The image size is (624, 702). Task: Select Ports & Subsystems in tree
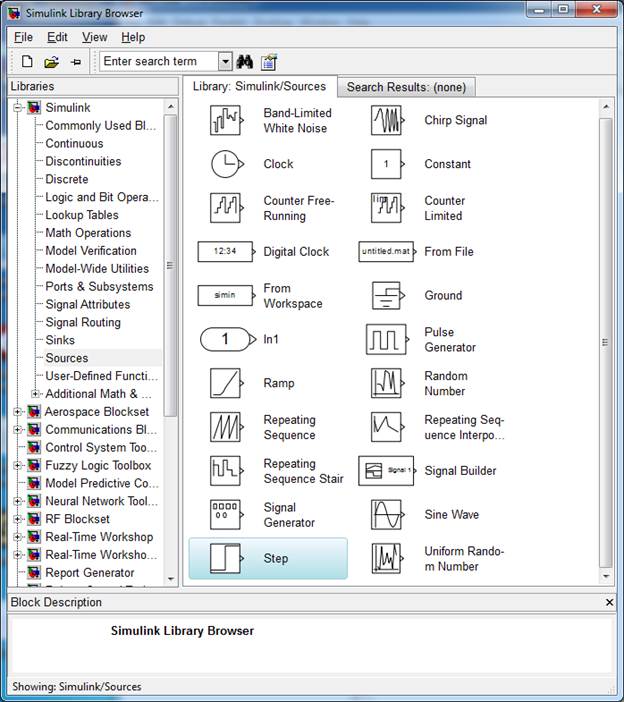(99, 287)
